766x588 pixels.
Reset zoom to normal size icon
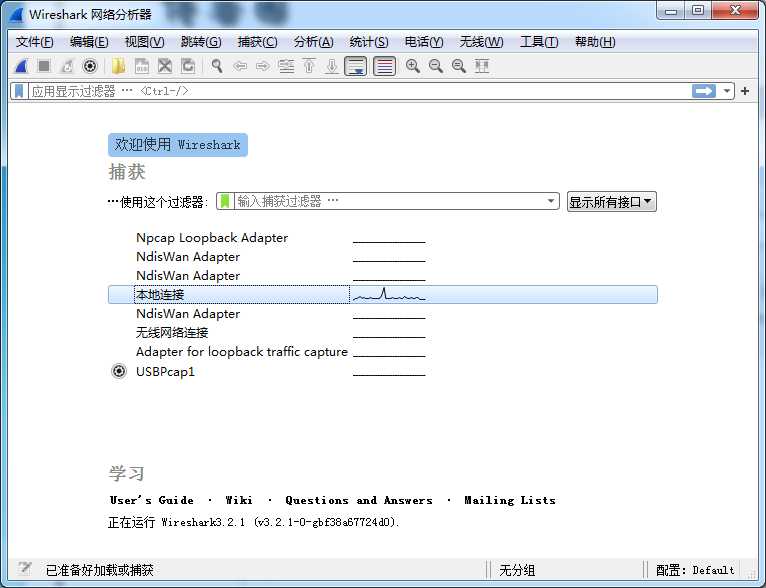pos(459,66)
